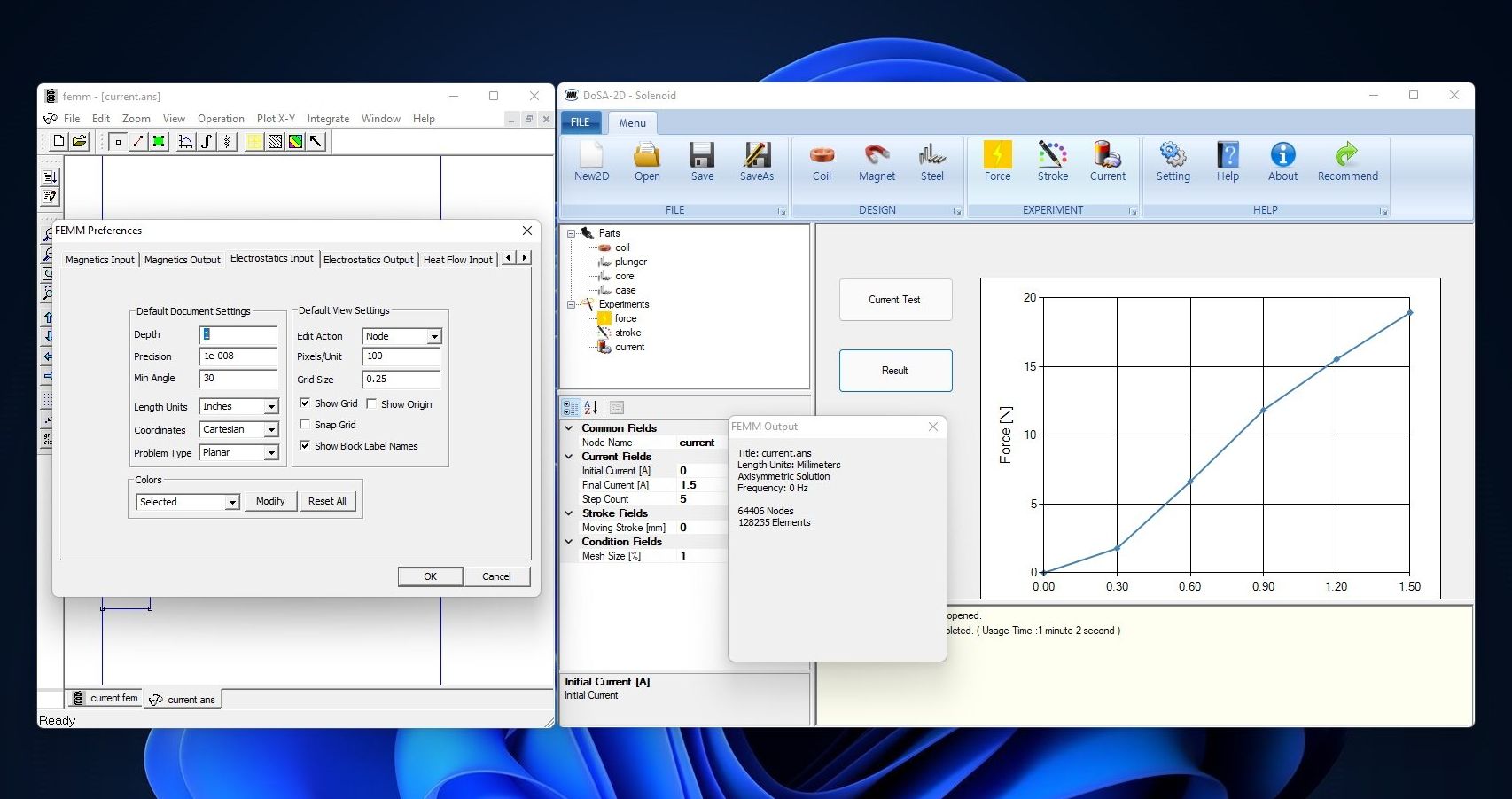Viewport: 1512px width, 799px height.
Task: Enable the Snap Grid checkbox
Action: pos(305,425)
